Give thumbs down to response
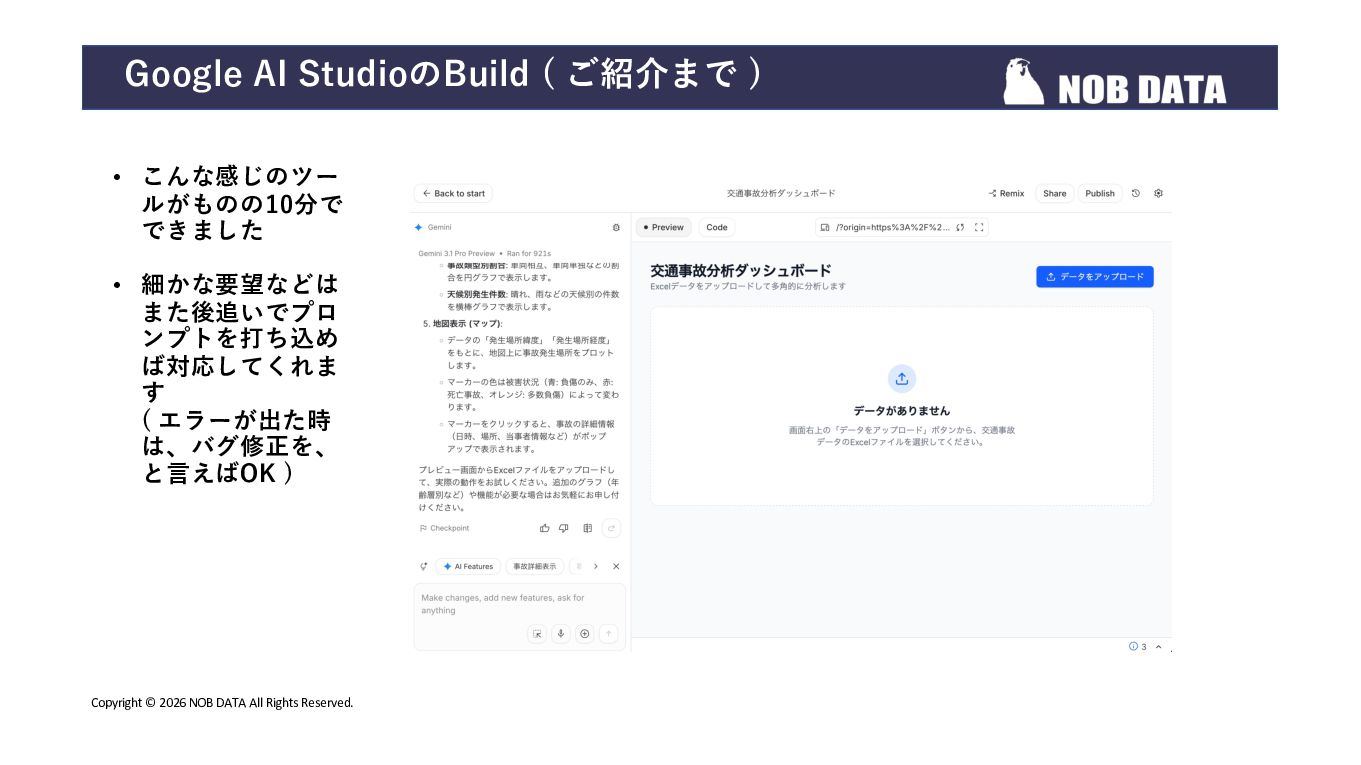Viewport: 1361px width, 765px height. (564, 528)
